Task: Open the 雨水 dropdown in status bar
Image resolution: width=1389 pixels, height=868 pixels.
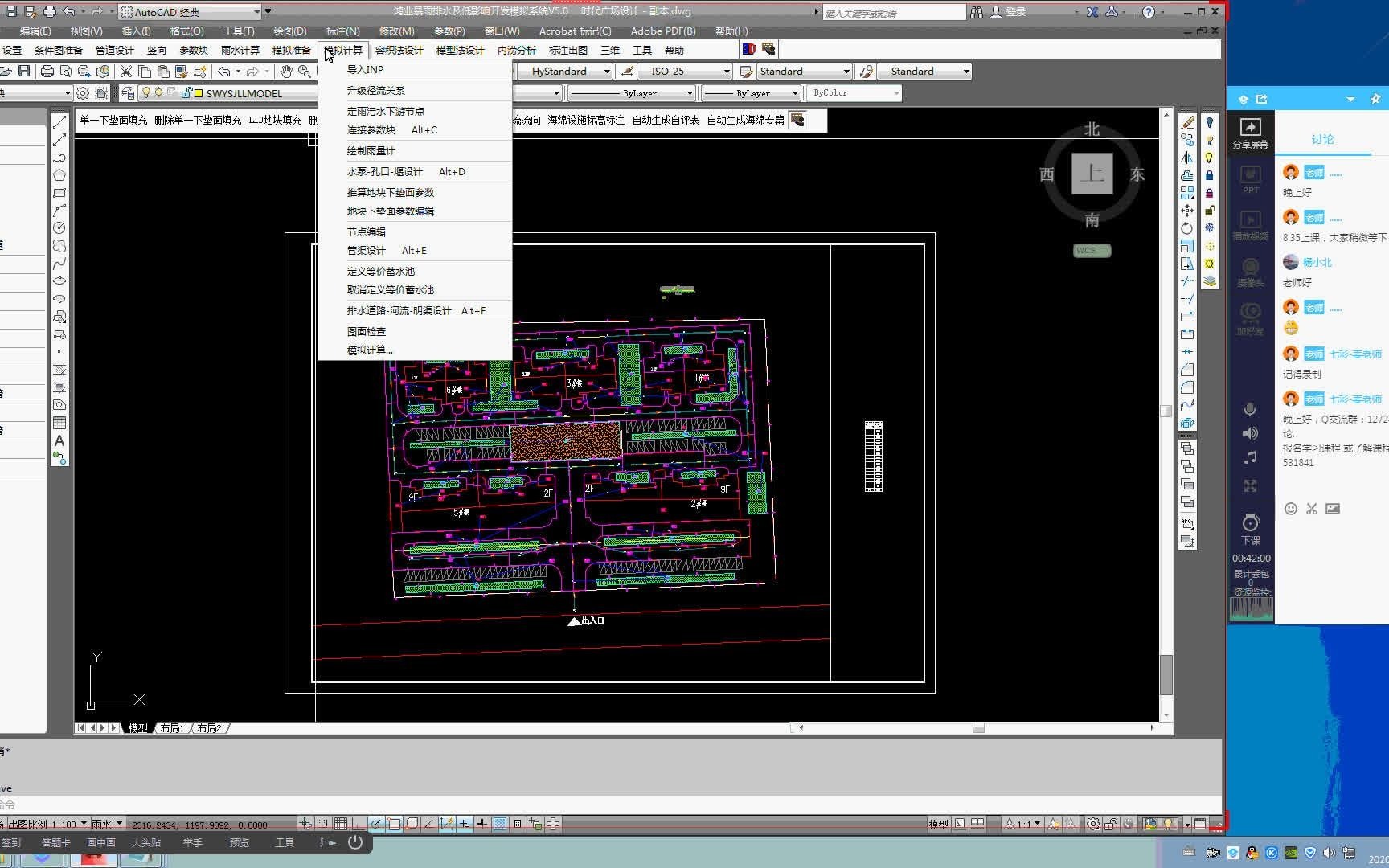Action: click(107, 824)
